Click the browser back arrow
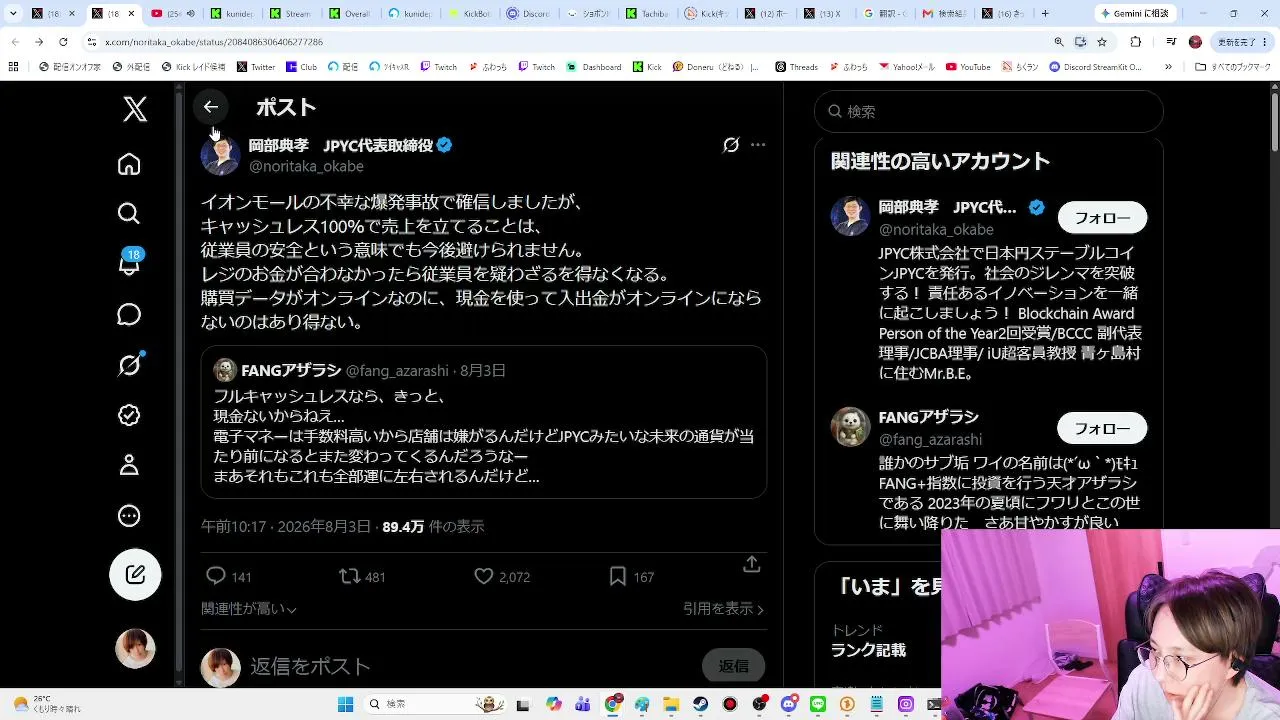 point(14,42)
